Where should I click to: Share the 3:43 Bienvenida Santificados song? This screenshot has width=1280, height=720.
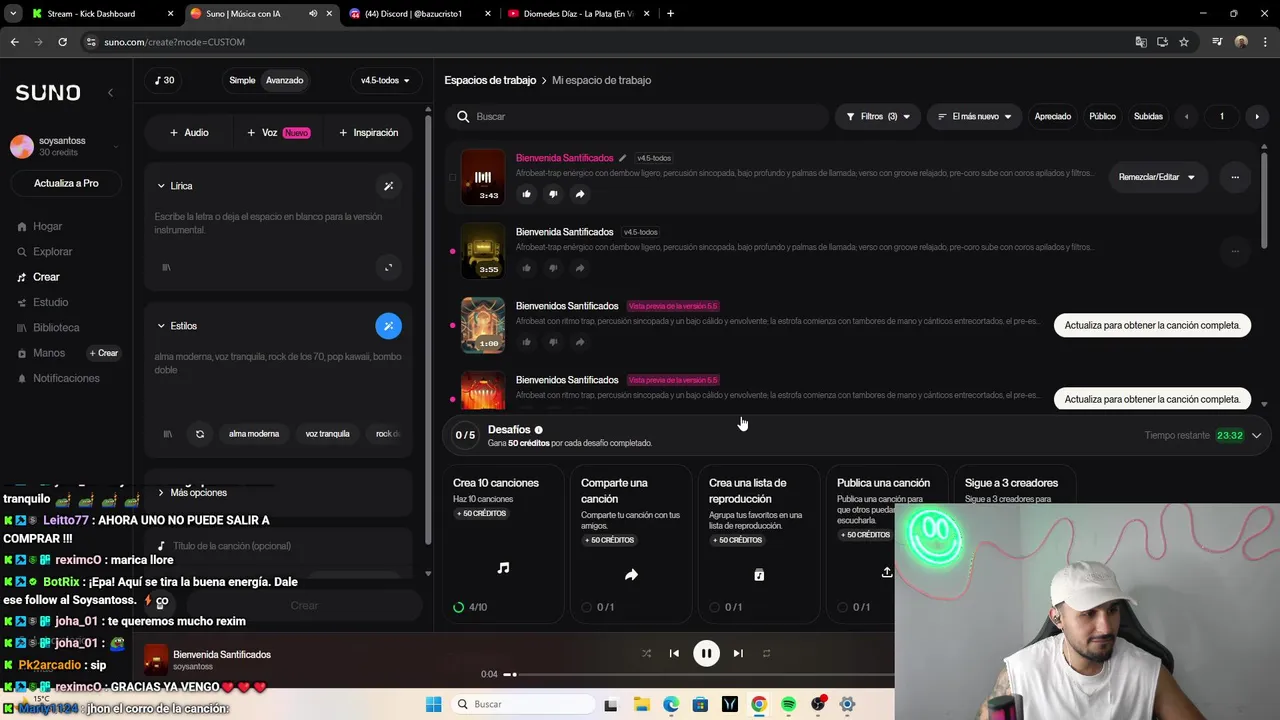click(580, 194)
